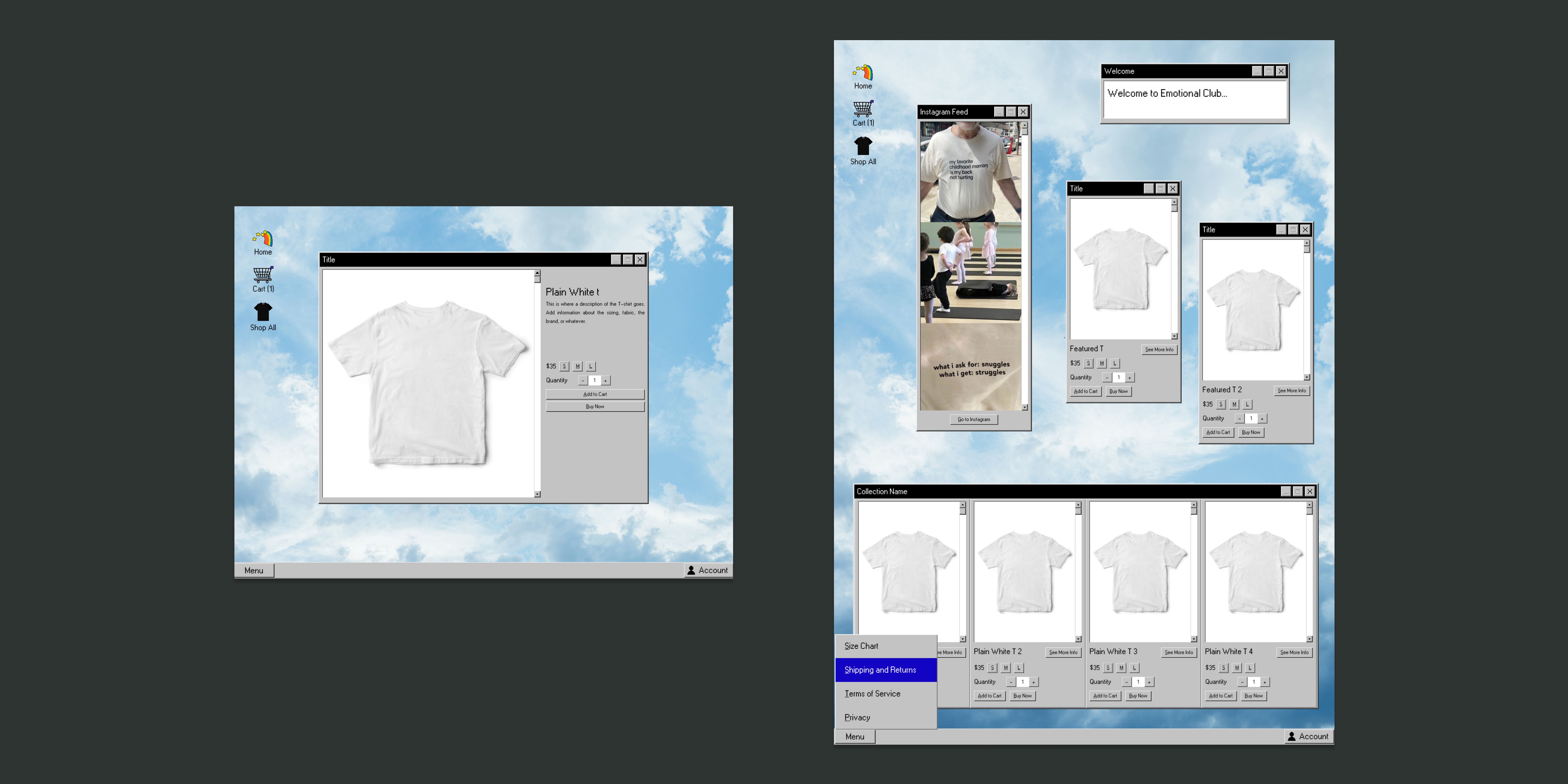Click Instagram Feed scrollbar down arrow
Image resolution: width=1568 pixels, height=784 pixels.
(1025, 407)
